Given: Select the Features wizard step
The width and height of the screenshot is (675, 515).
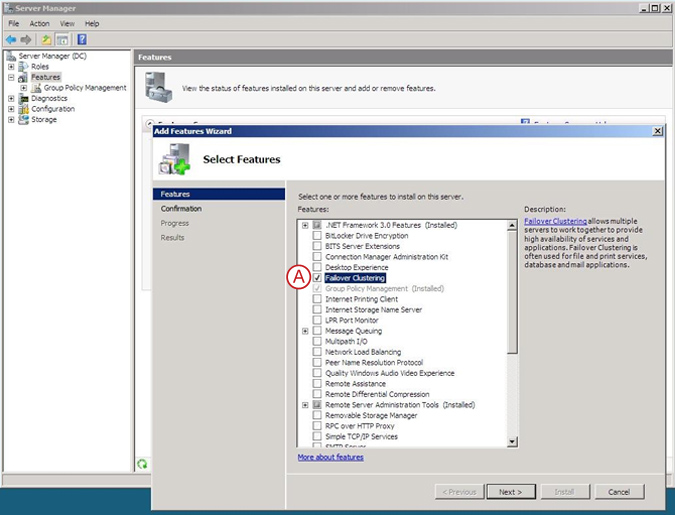Looking at the screenshot, I should pyautogui.click(x=219, y=194).
